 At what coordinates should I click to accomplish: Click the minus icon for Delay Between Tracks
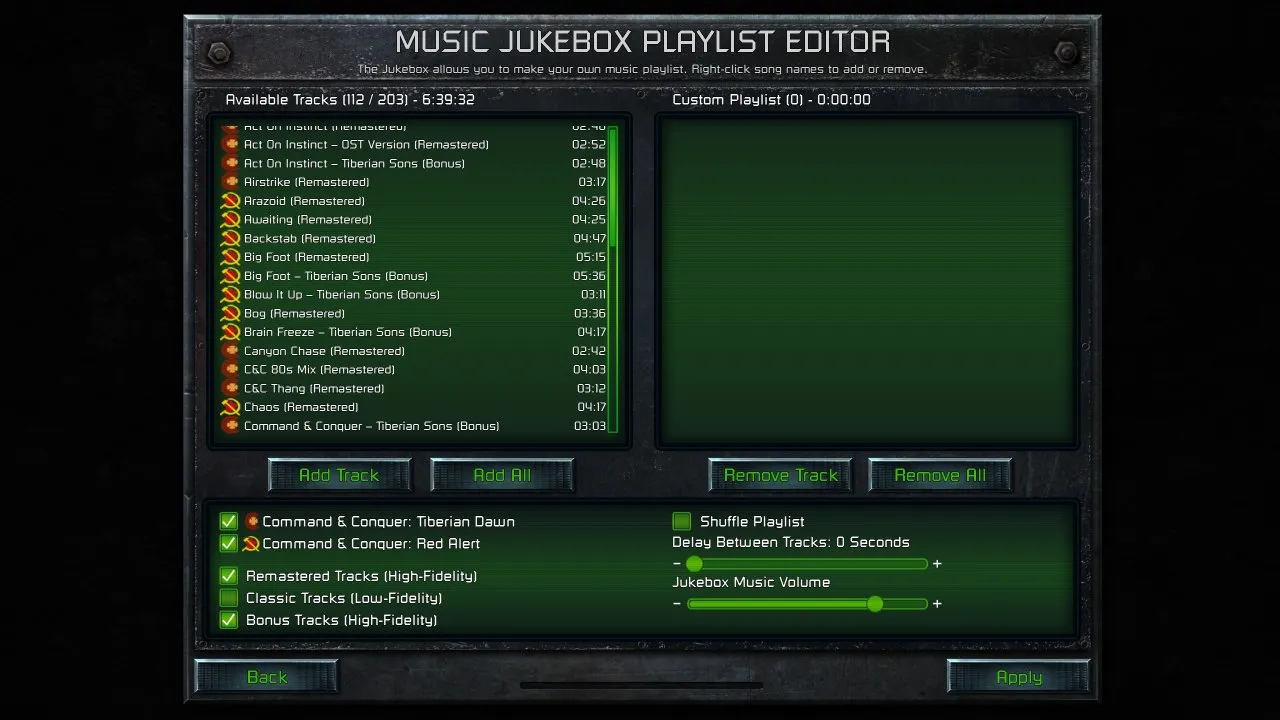(677, 564)
